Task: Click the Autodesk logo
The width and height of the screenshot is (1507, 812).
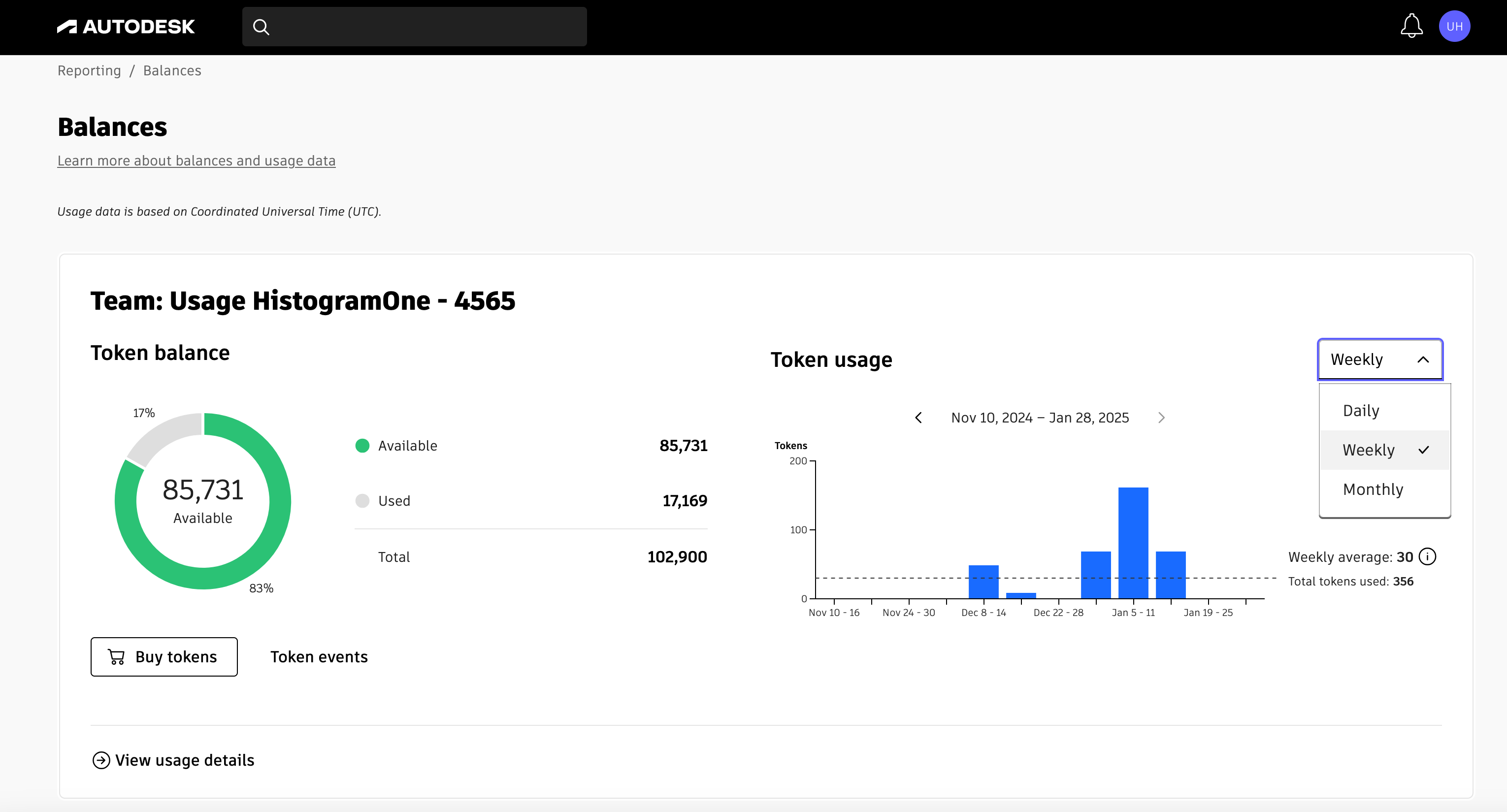Action: pyautogui.click(x=126, y=26)
